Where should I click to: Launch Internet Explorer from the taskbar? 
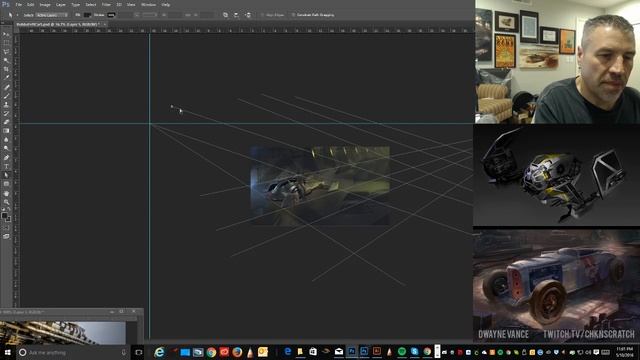point(159,352)
